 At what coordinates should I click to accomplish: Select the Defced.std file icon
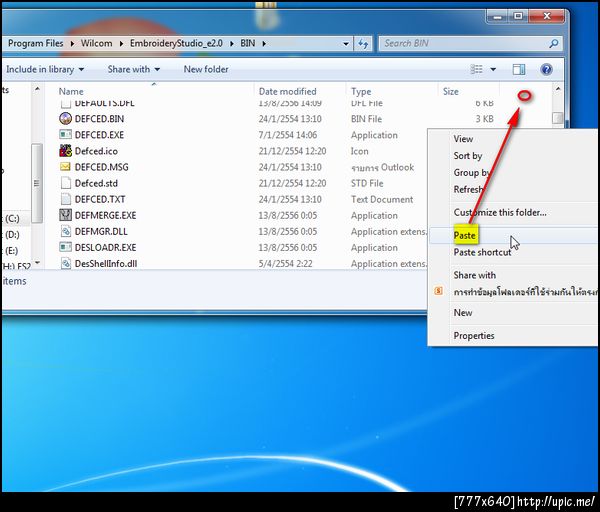(x=66, y=183)
